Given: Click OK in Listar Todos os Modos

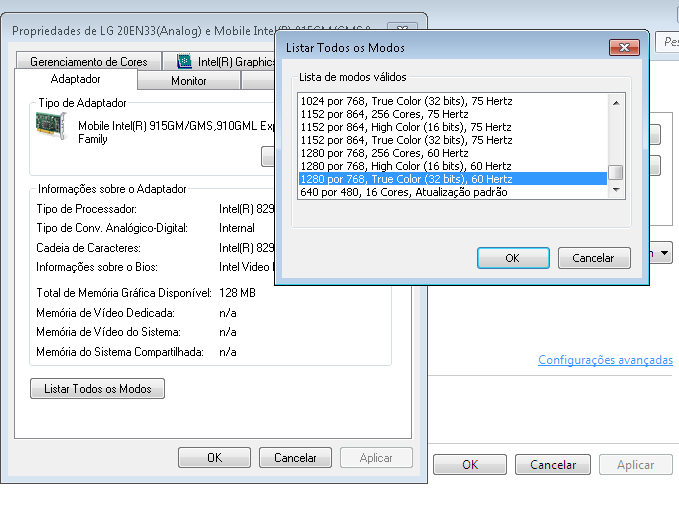Looking at the screenshot, I should tap(513, 258).
